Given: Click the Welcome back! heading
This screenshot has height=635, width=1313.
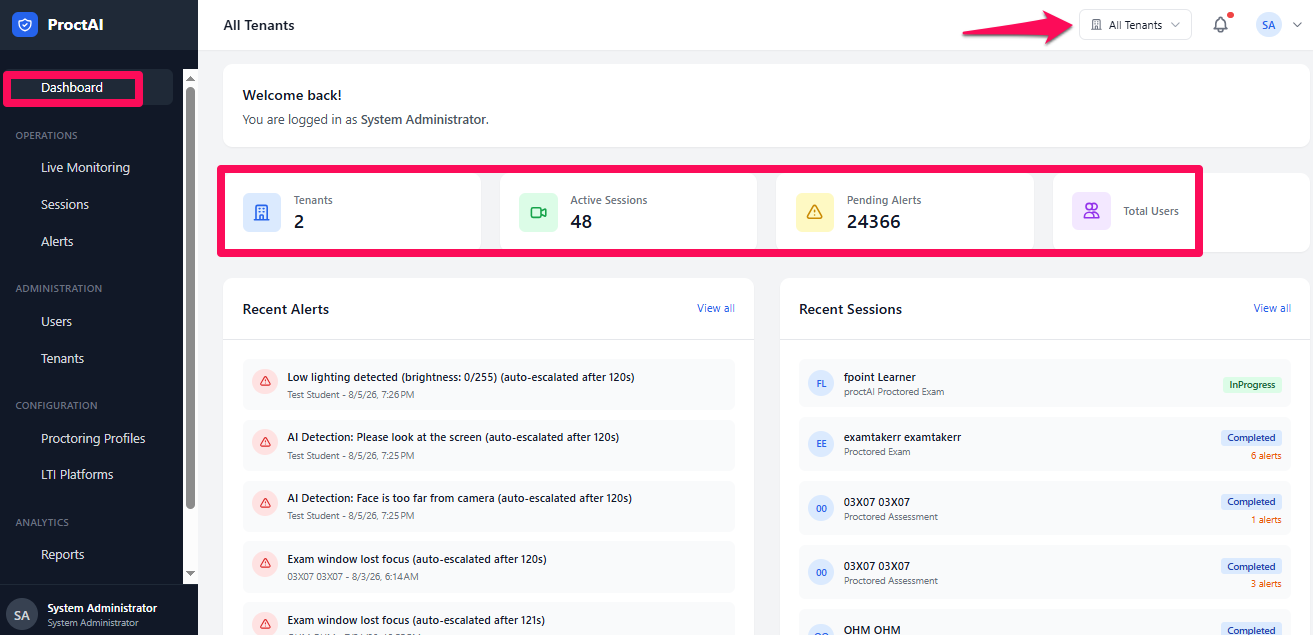Looking at the screenshot, I should coord(292,95).
